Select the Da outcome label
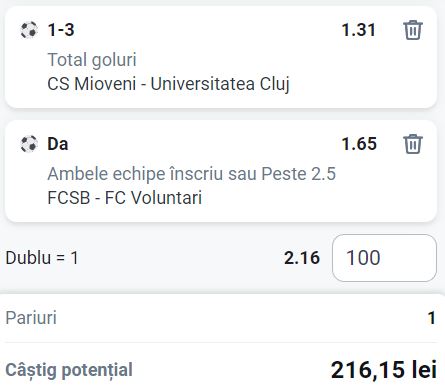This screenshot has height=388, width=445. coord(58,144)
